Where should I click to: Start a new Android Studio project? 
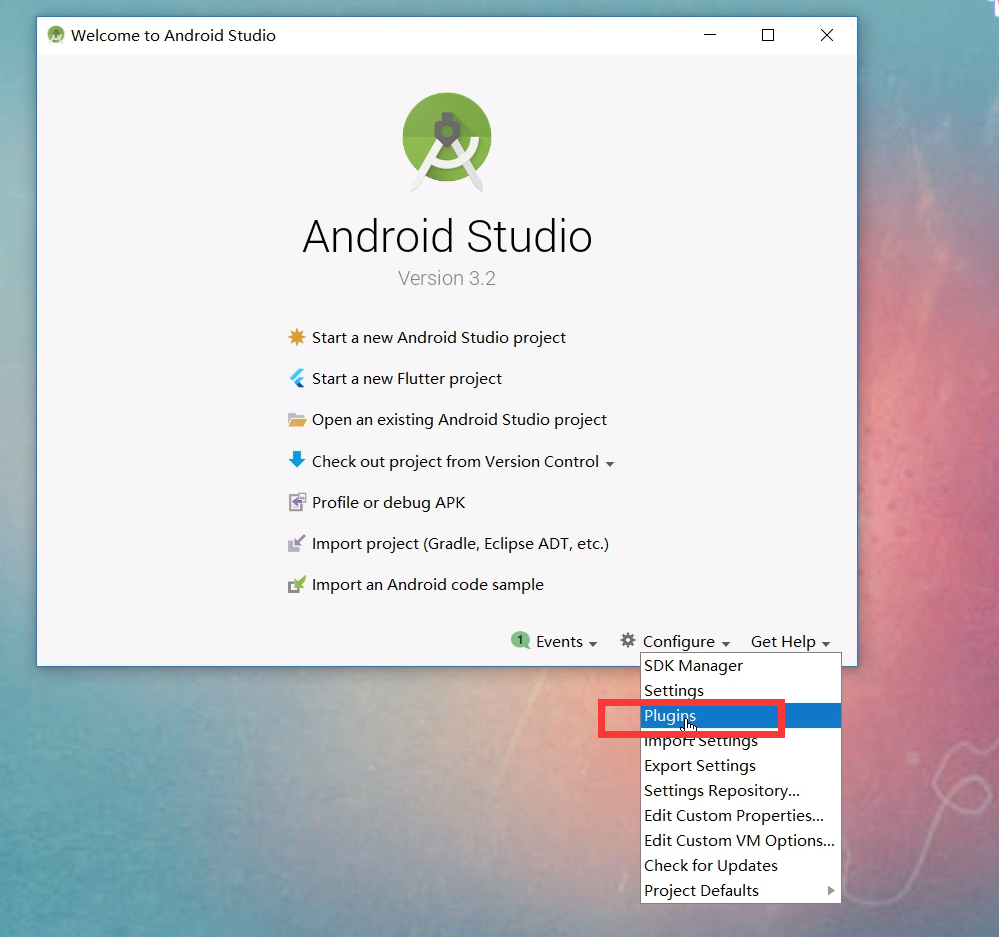[x=438, y=338]
